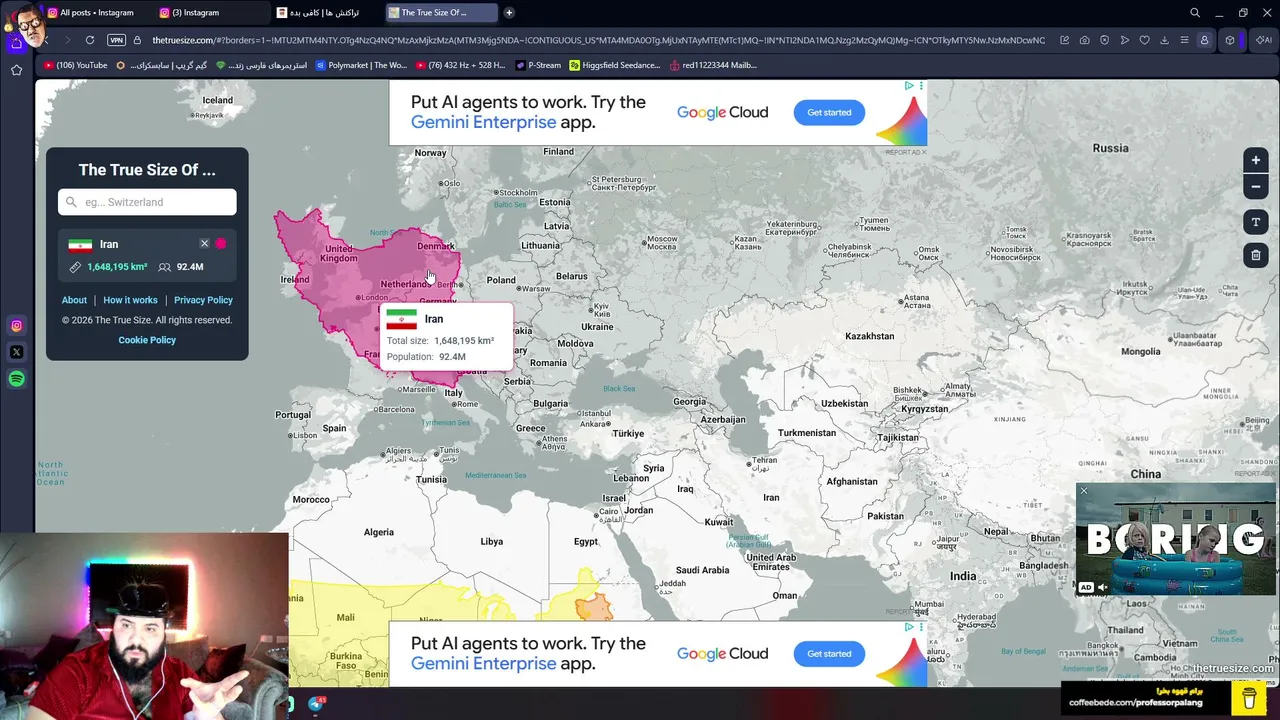Play the BORING video ad thumbnail
The image size is (1280, 720).
pyautogui.click(x=1176, y=541)
